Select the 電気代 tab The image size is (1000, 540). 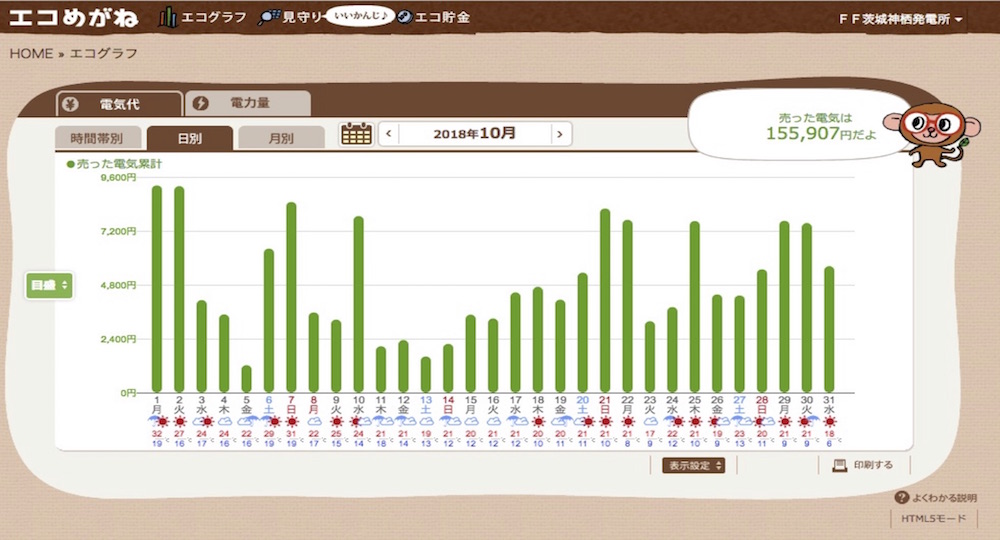coord(119,104)
